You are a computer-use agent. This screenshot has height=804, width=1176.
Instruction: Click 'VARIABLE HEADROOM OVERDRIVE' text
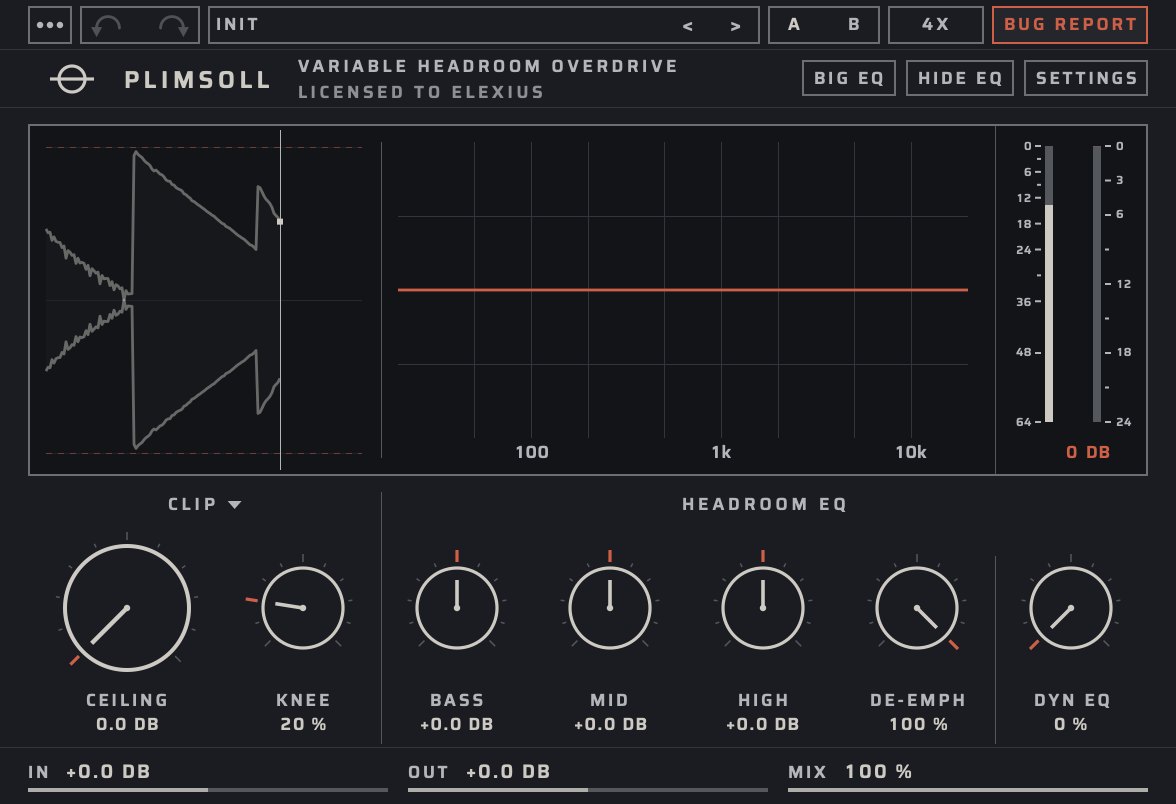tap(488, 66)
